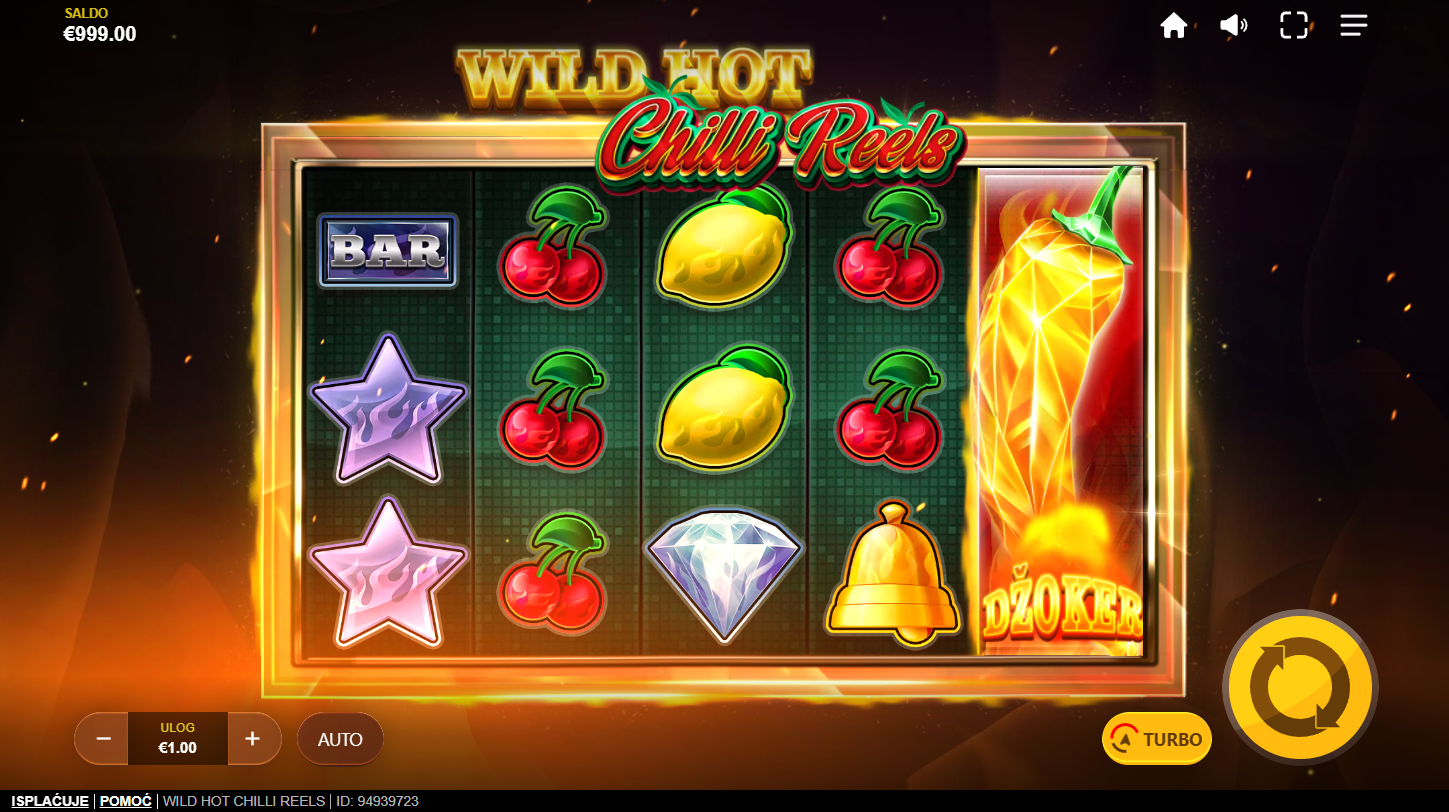Go to the home lobby icon

coord(1173,25)
